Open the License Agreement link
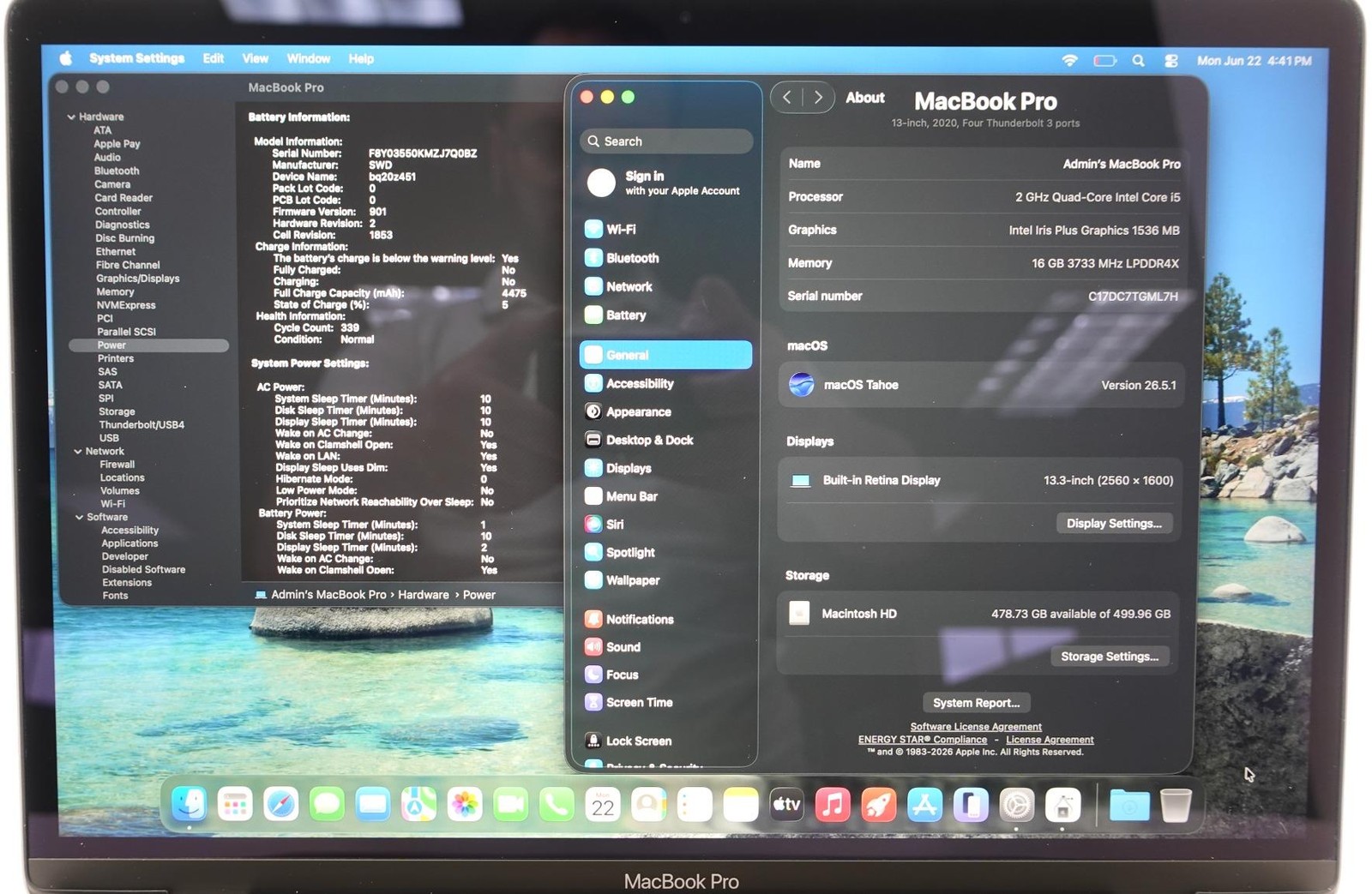Image resolution: width=1372 pixels, height=894 pixels. coord(1050,739)
